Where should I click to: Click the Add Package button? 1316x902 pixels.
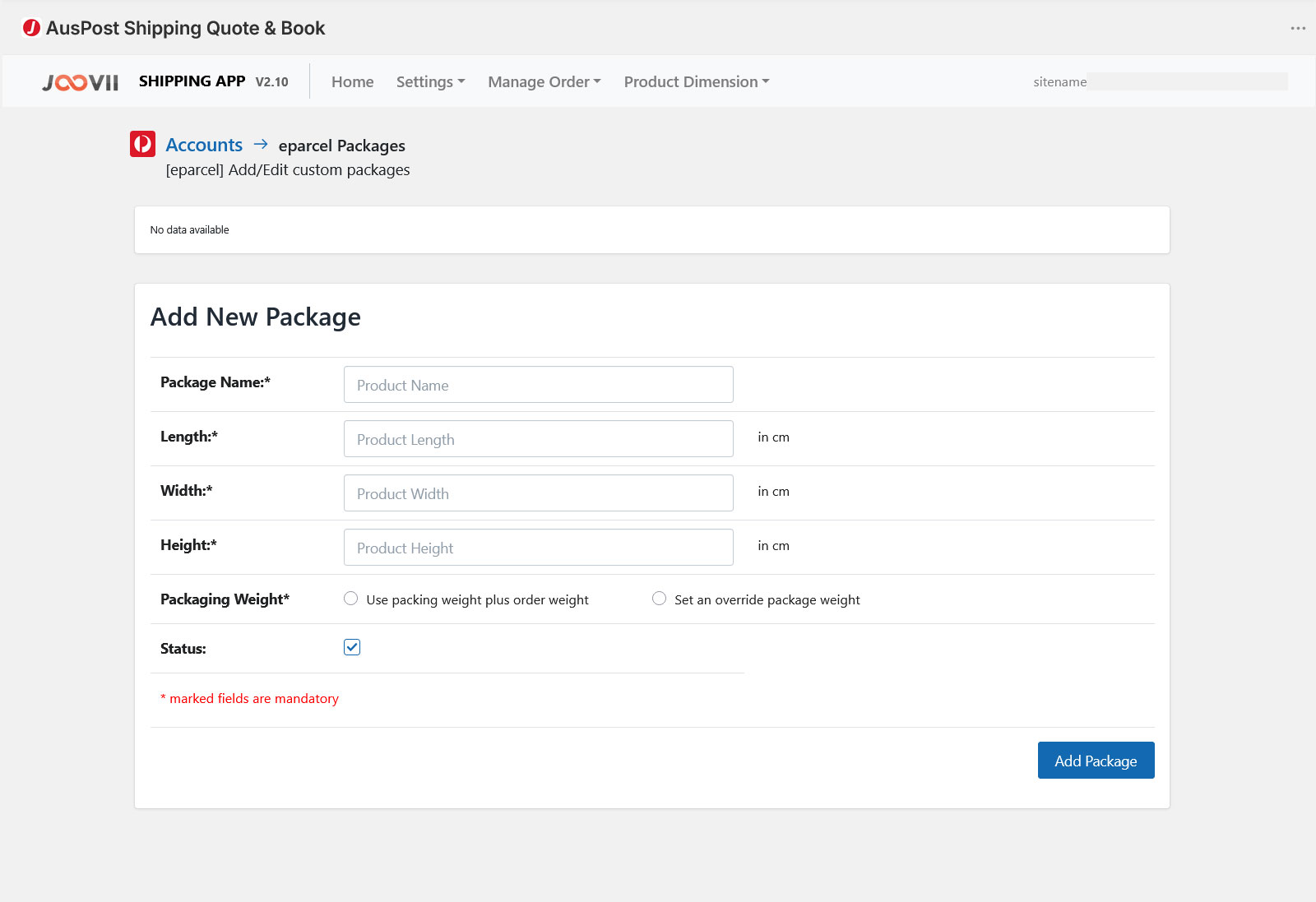pyautogui.click(x=1096, y=761)
